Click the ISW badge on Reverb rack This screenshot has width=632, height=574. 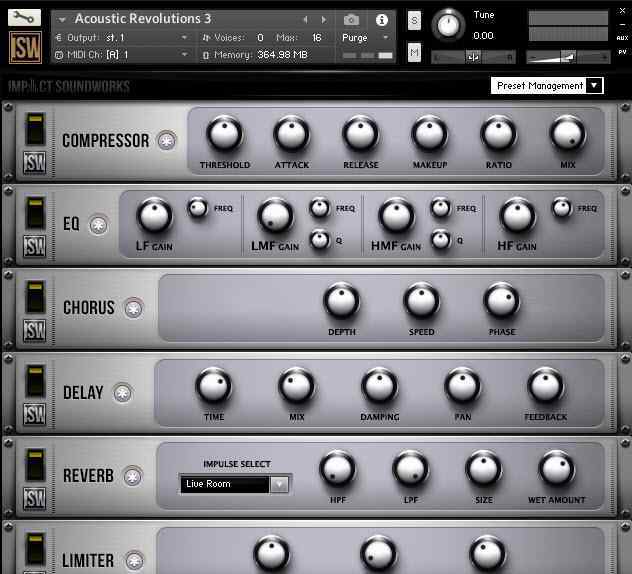[x=34, y=499]
